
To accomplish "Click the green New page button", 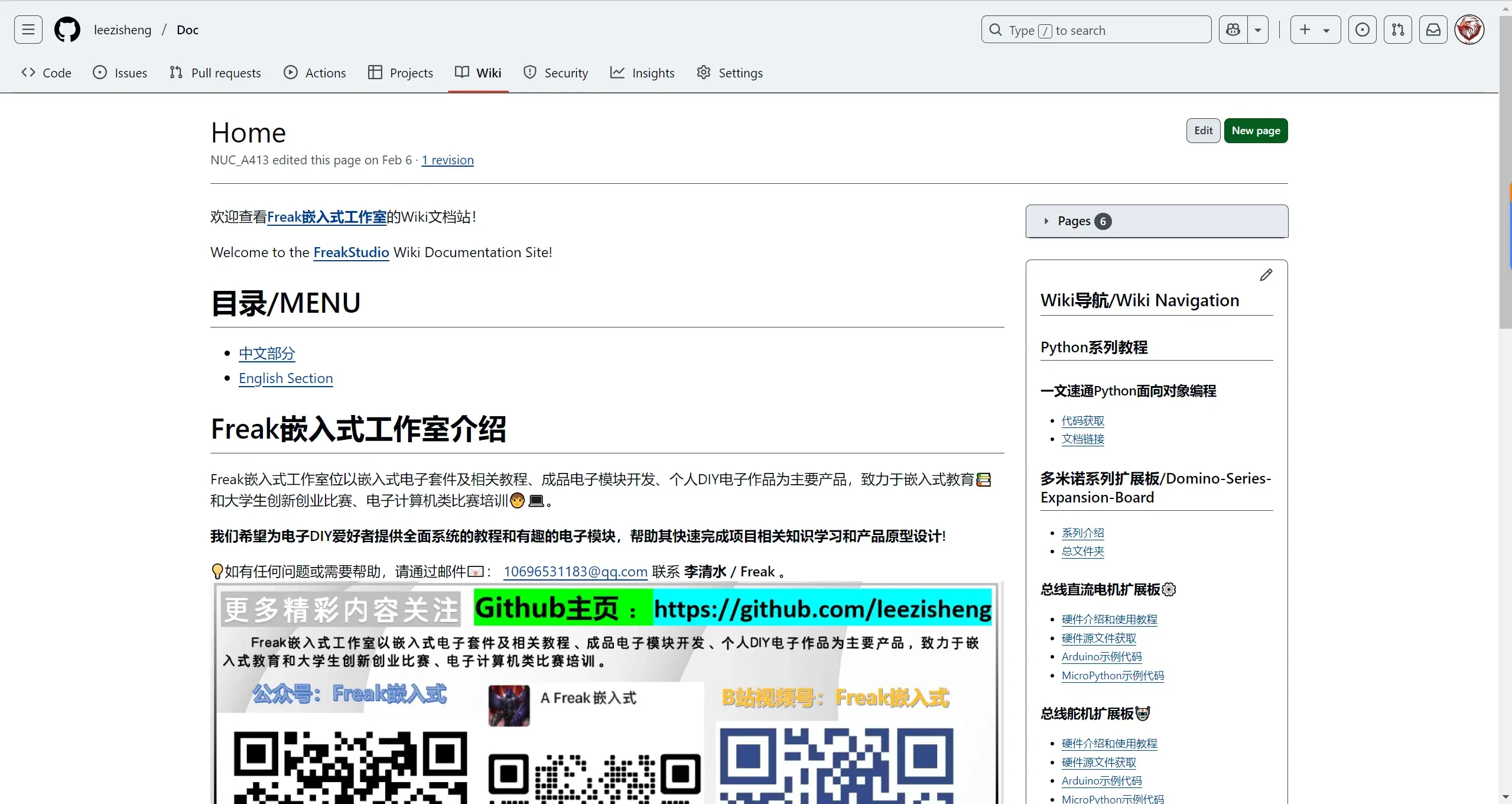I will pos(1256,131).
